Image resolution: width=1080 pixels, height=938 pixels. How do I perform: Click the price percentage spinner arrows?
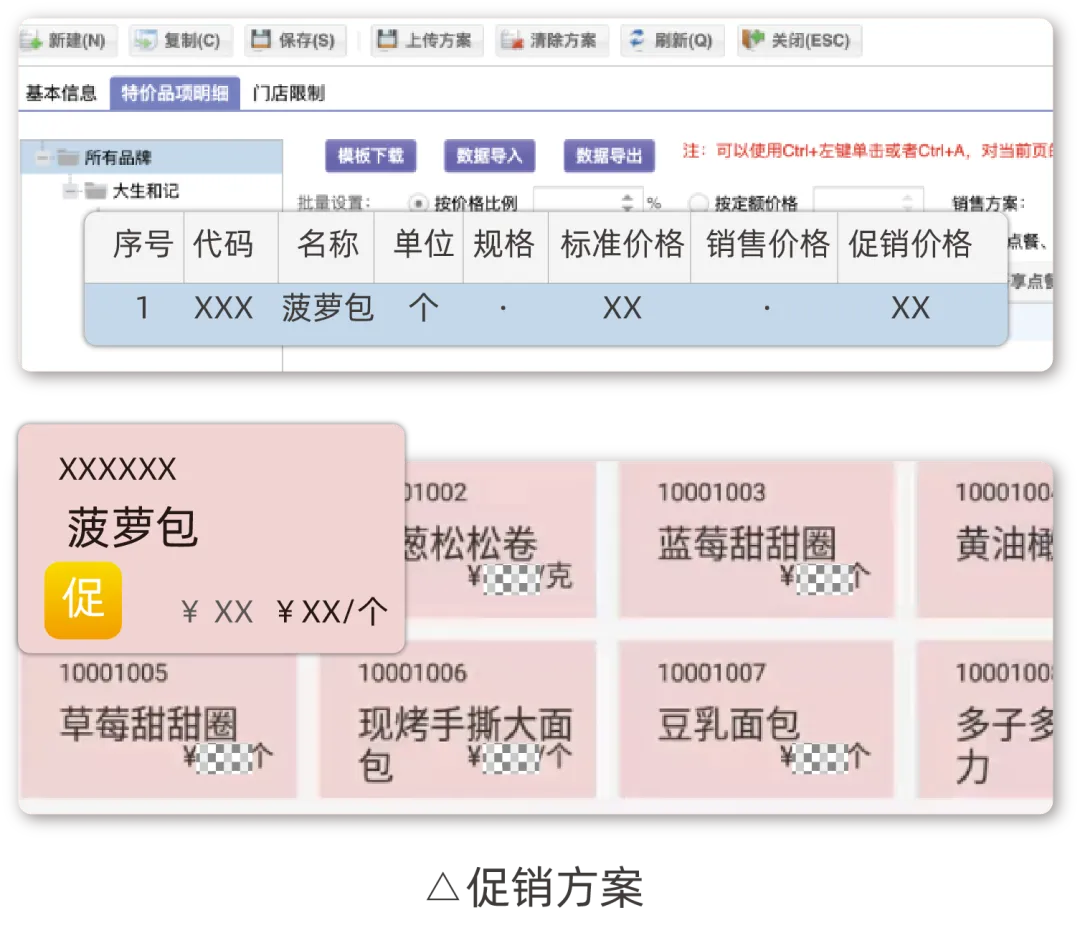click(x=627, y=203)
